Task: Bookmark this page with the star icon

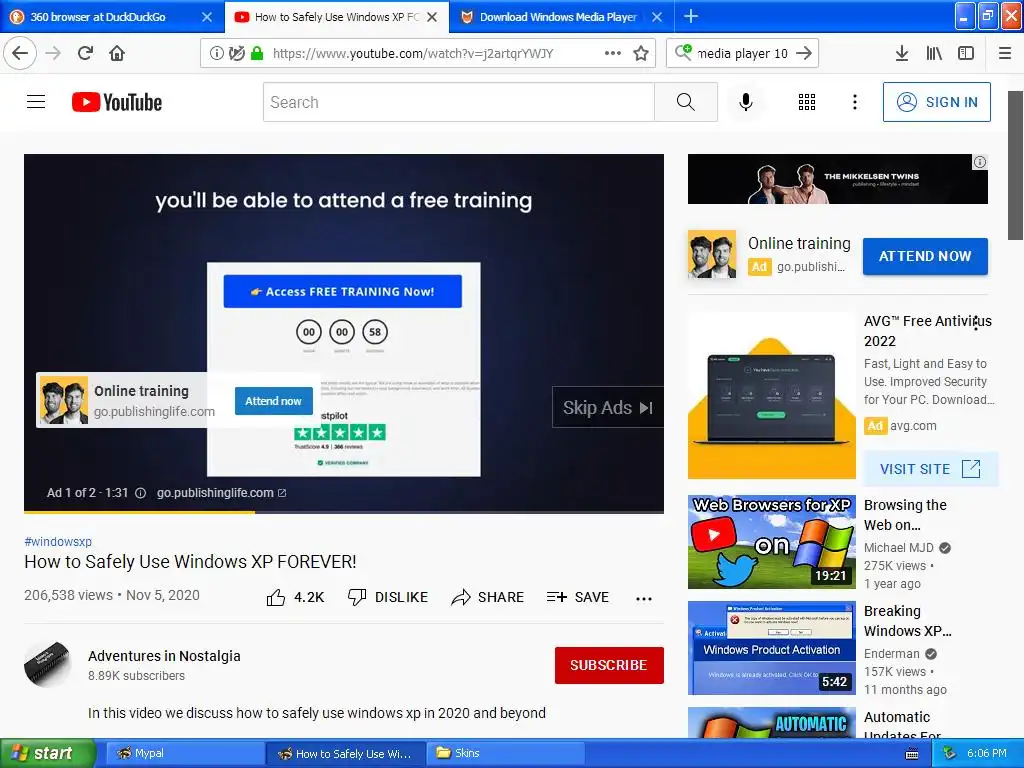Action: pos(641,54)
